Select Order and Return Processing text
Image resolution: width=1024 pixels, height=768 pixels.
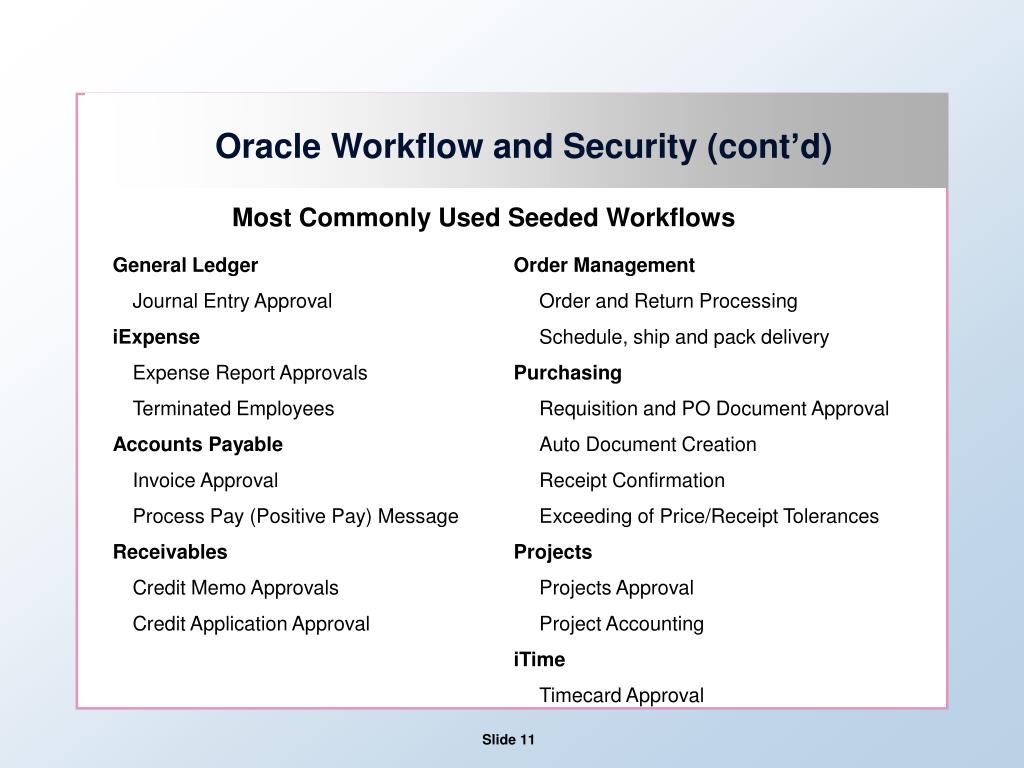(668, 301)
